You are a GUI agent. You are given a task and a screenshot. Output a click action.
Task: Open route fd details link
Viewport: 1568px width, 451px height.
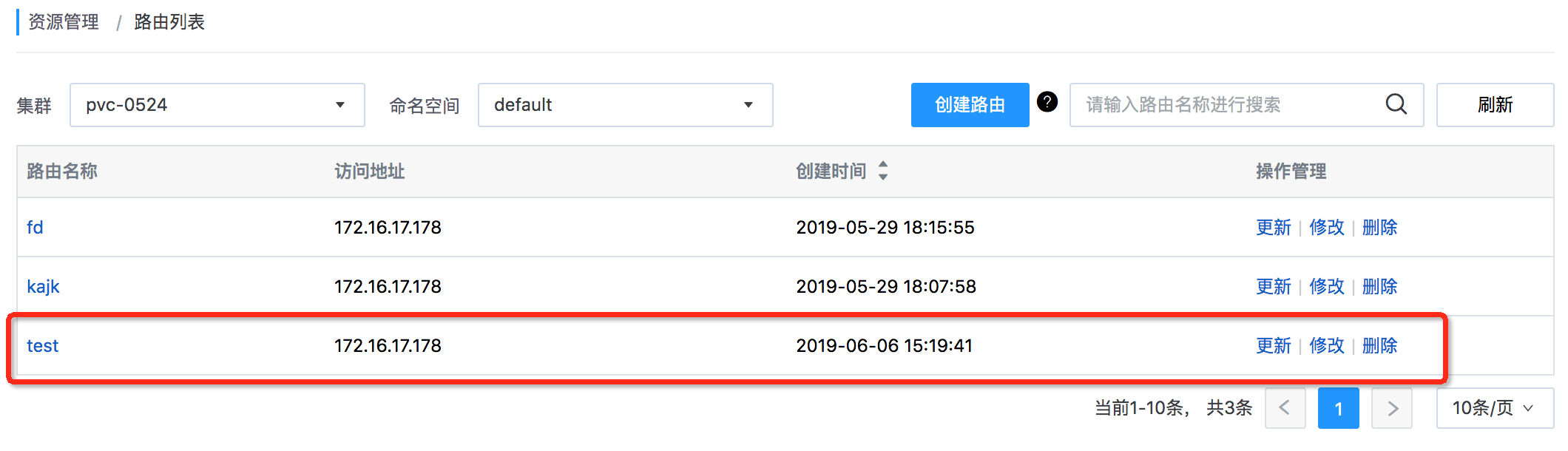point(35,227)
